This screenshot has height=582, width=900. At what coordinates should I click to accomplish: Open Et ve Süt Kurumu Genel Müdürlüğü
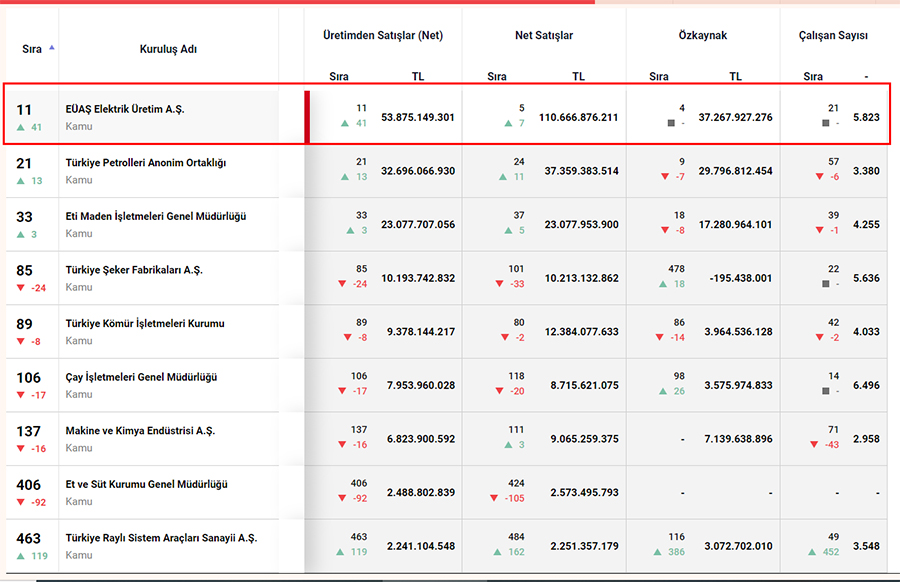[x=146, y=484]
